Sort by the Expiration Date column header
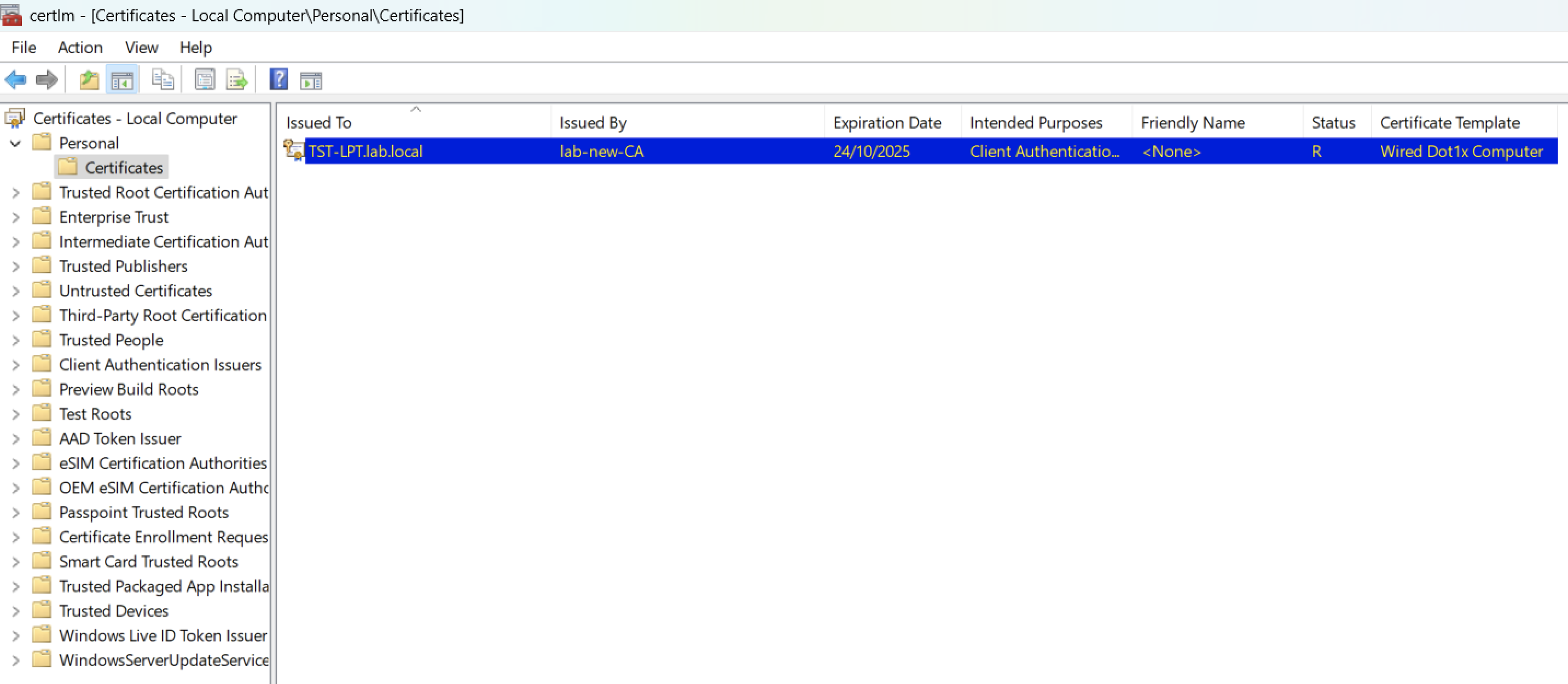 point(886,123)
